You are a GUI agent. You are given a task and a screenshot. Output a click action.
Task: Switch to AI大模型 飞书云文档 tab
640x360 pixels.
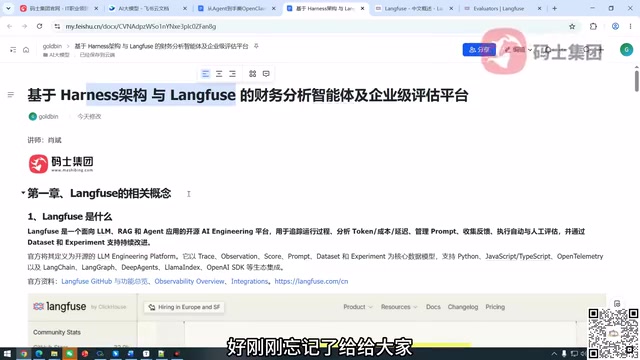tap(143, 8)
